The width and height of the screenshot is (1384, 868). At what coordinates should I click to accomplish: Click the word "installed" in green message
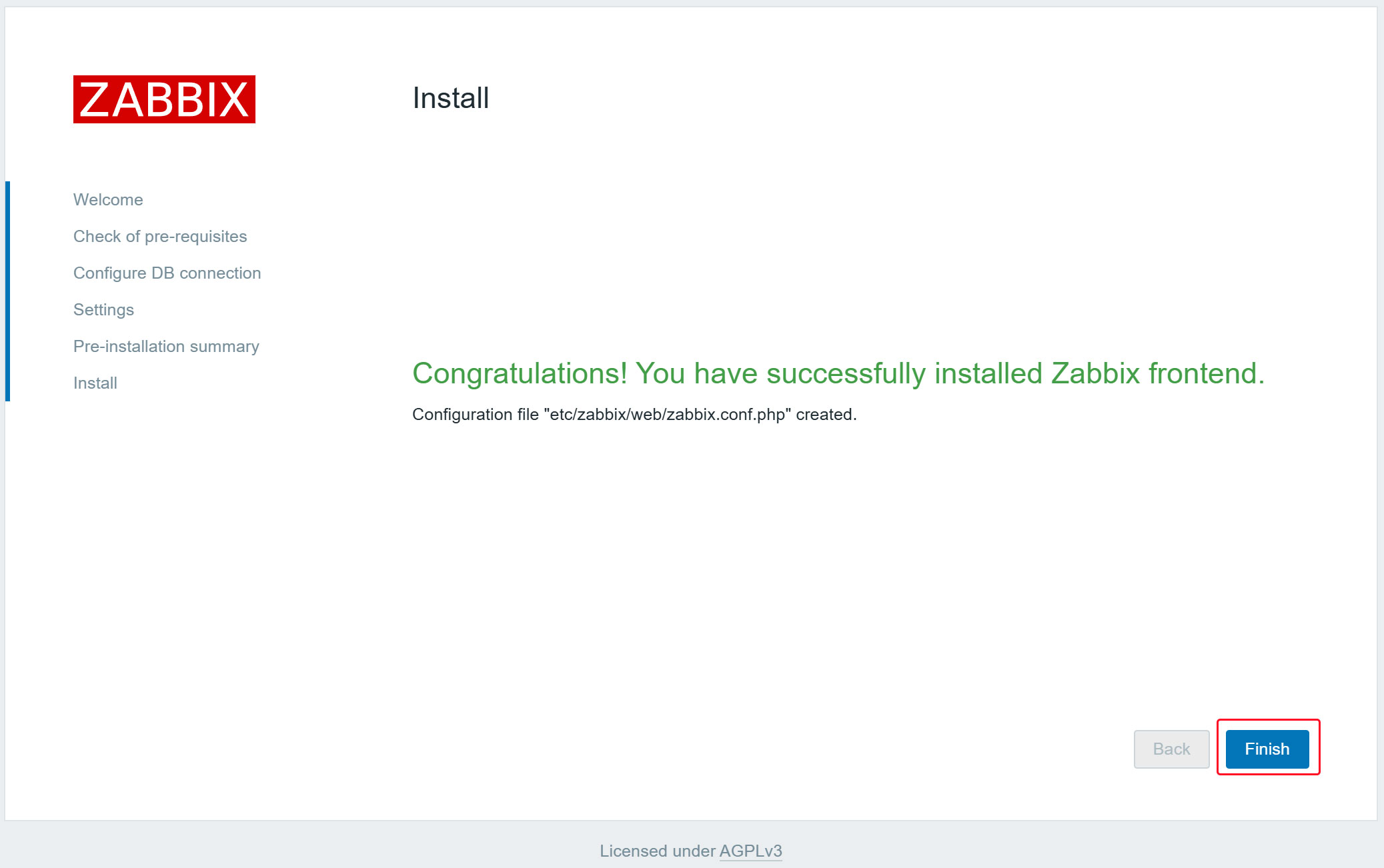[x=988, y=373]
